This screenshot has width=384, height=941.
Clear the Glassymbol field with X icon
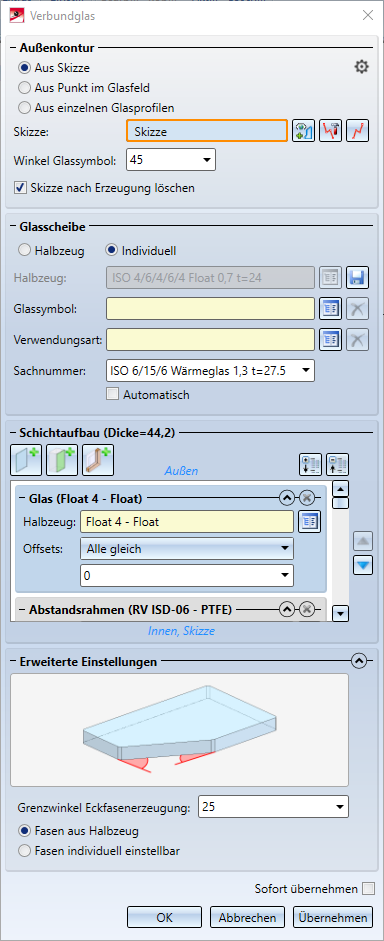(357, 308)
